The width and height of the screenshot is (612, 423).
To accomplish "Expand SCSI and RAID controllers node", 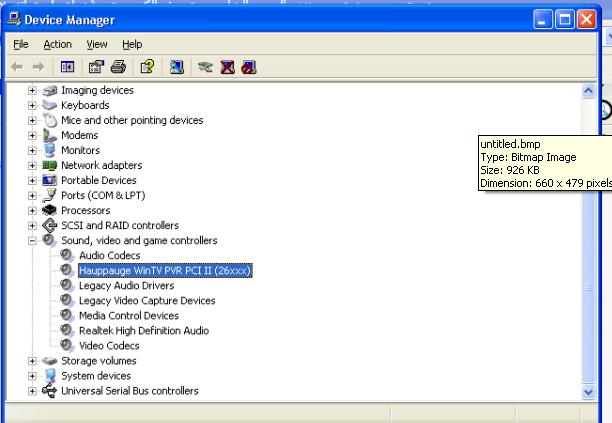I will tap(32, 226).
